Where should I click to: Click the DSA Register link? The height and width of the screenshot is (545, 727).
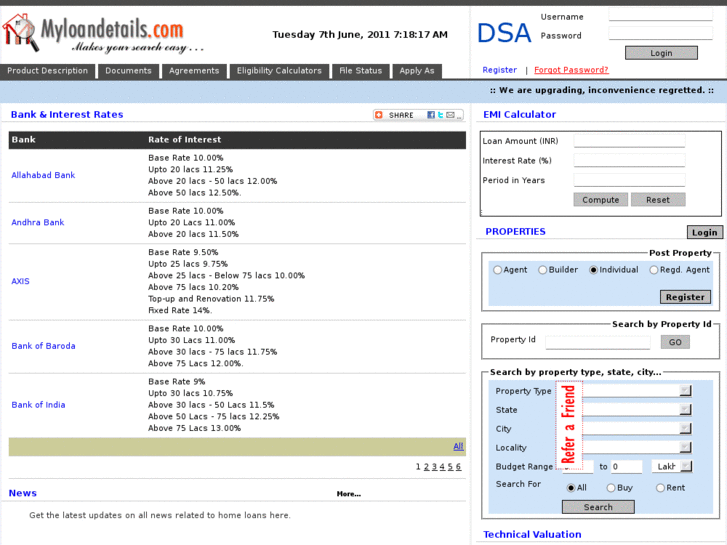tap(499, 70)
